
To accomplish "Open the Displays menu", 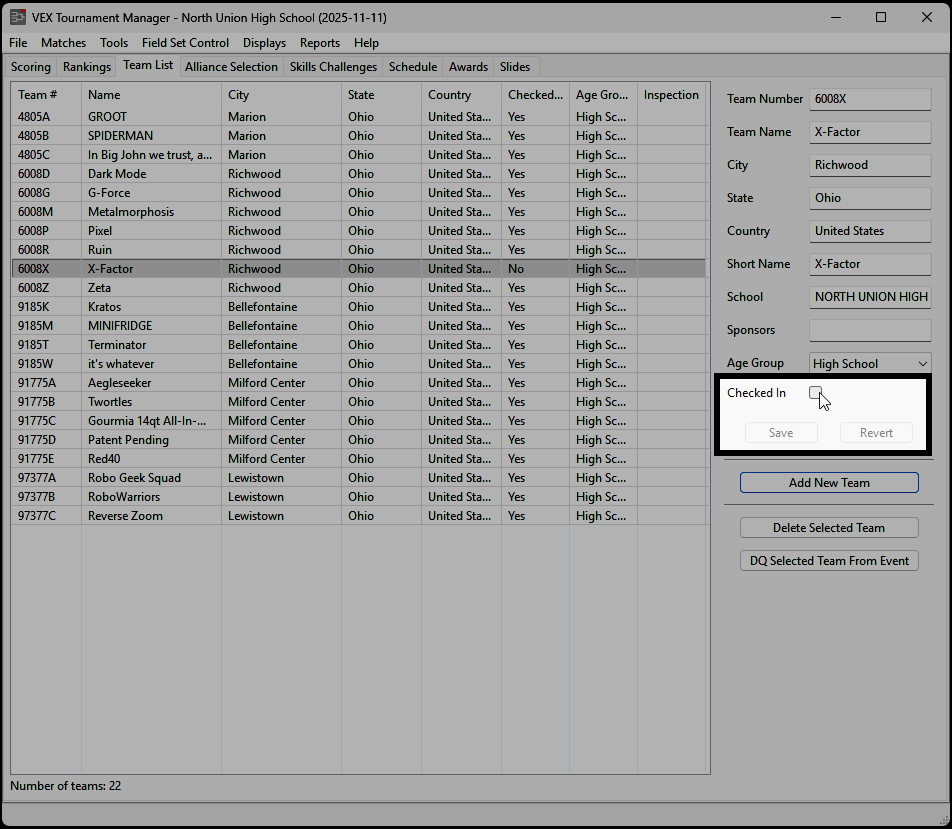I will coord(264,43).
